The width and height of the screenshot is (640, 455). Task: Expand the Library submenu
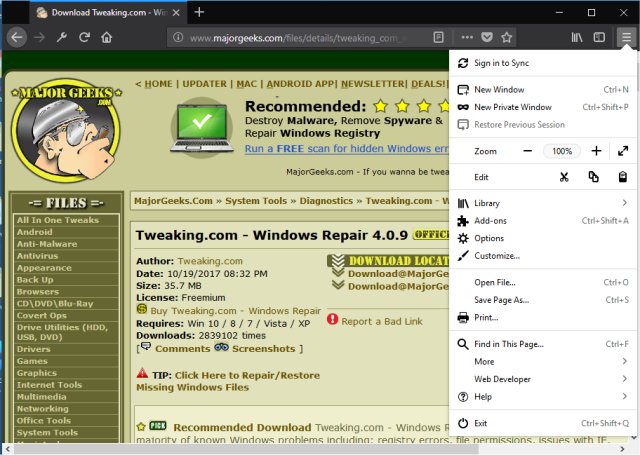tap(543, 203)
